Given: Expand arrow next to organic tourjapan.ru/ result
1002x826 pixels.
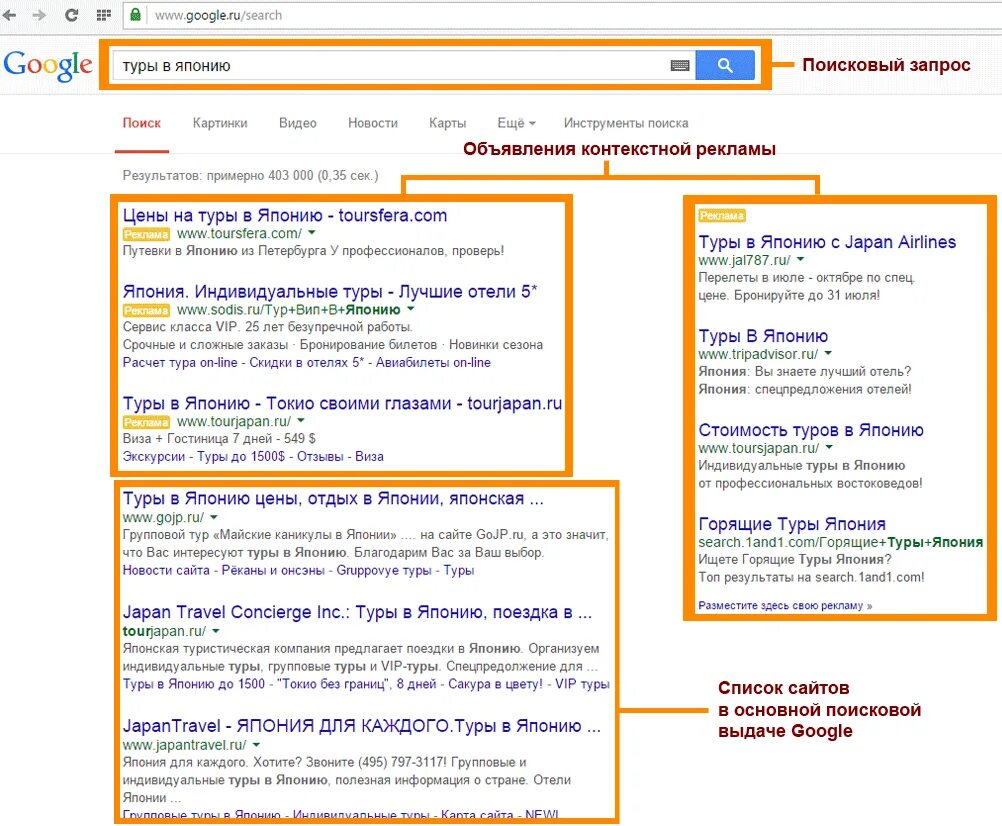Looking at the screenshot, I should coord(216,631).
